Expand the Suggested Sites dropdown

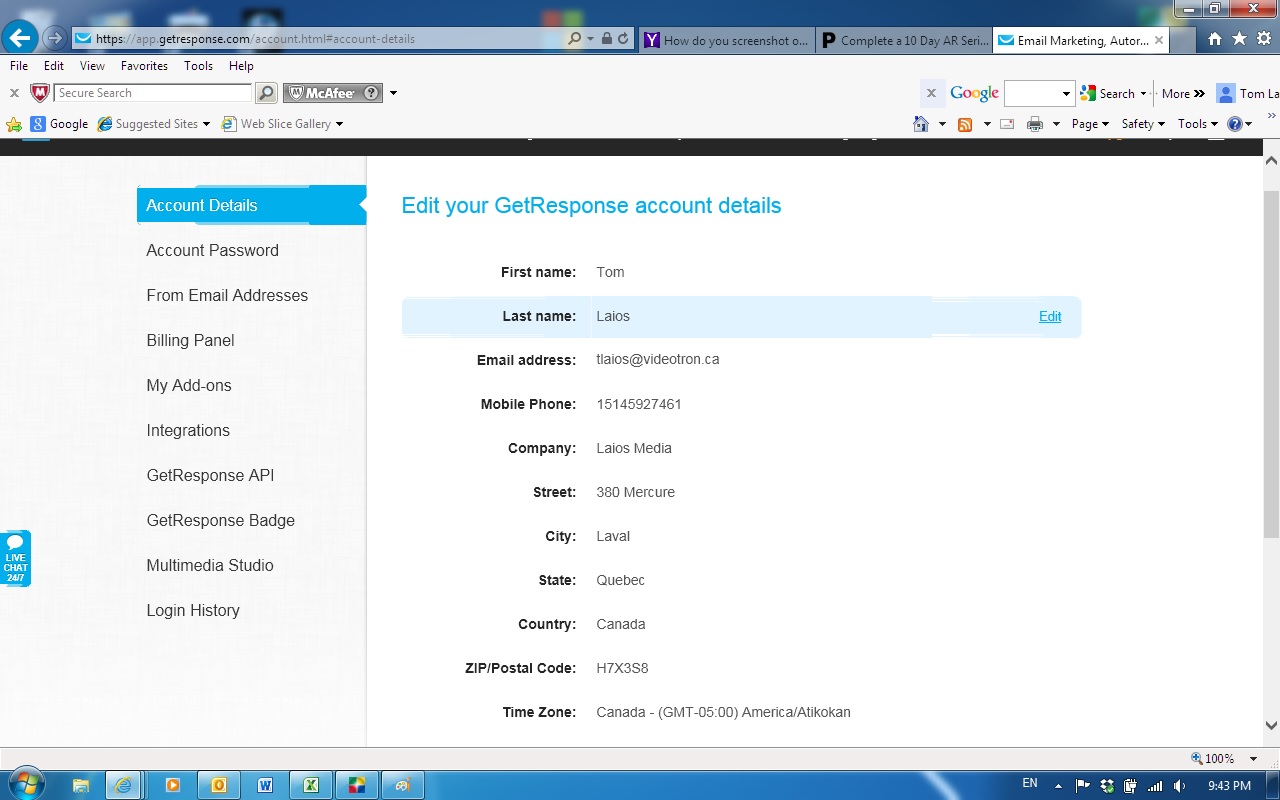(206, 124)
